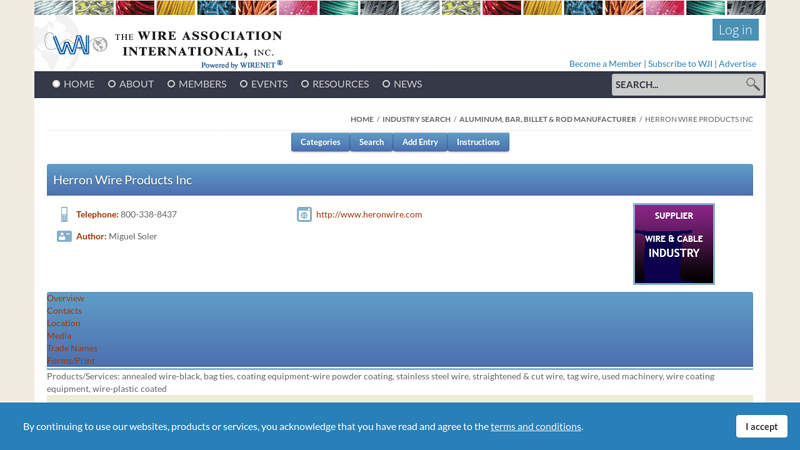800x450 pixels.
Task: Switch to the Location tab
Action: tap(64, 323)
